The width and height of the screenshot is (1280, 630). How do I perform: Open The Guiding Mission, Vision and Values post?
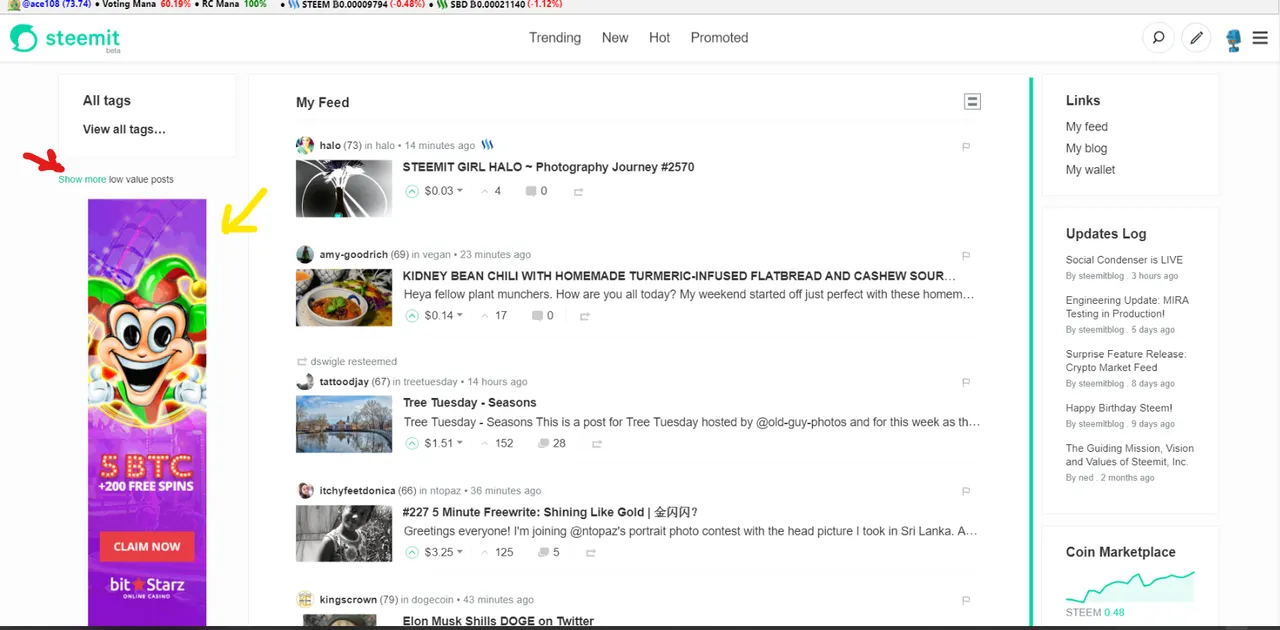pyautogui.click(x=1130, y=455)
